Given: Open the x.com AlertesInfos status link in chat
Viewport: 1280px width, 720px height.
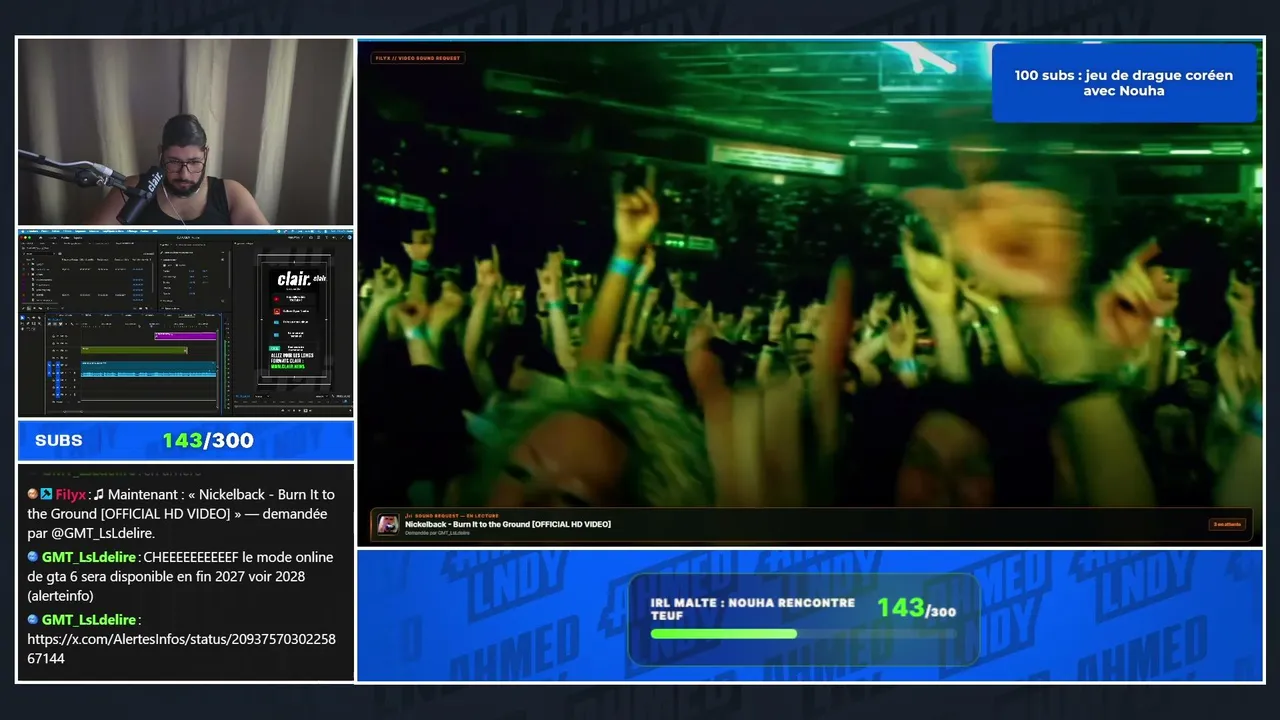Looking at the screenshot, I should (x=181, y=648).
